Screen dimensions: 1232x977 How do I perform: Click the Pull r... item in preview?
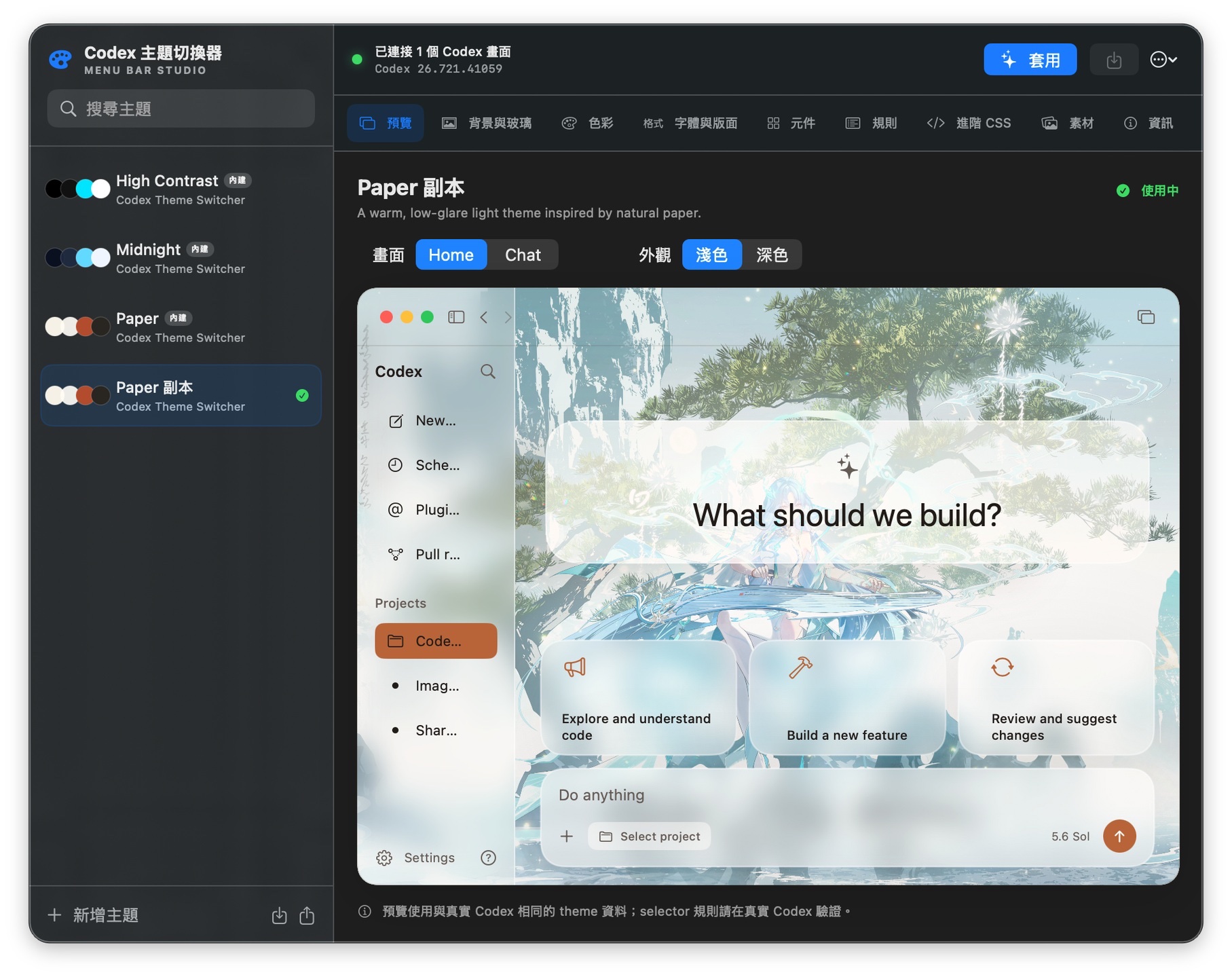[x=436, y=554]
